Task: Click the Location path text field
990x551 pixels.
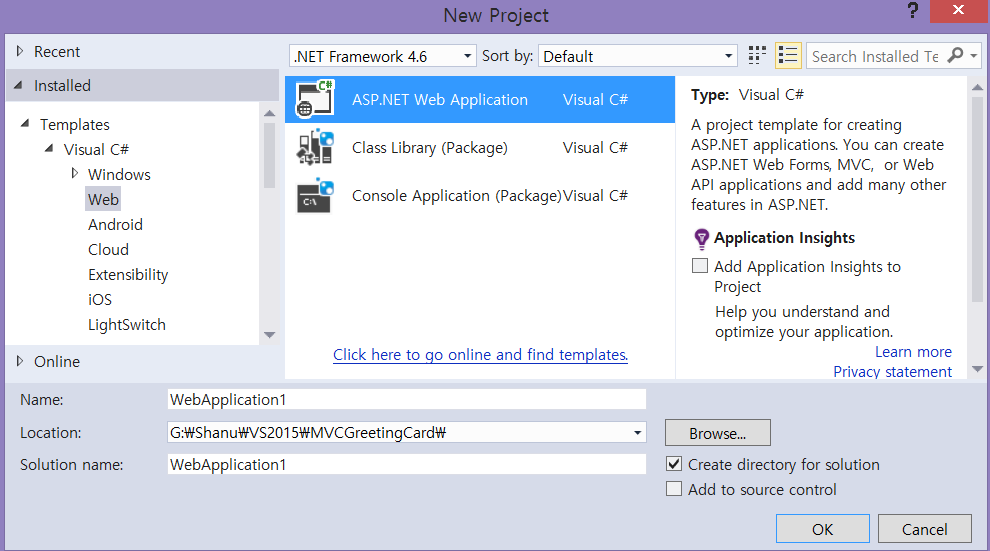Action: (x=399, y=433)
